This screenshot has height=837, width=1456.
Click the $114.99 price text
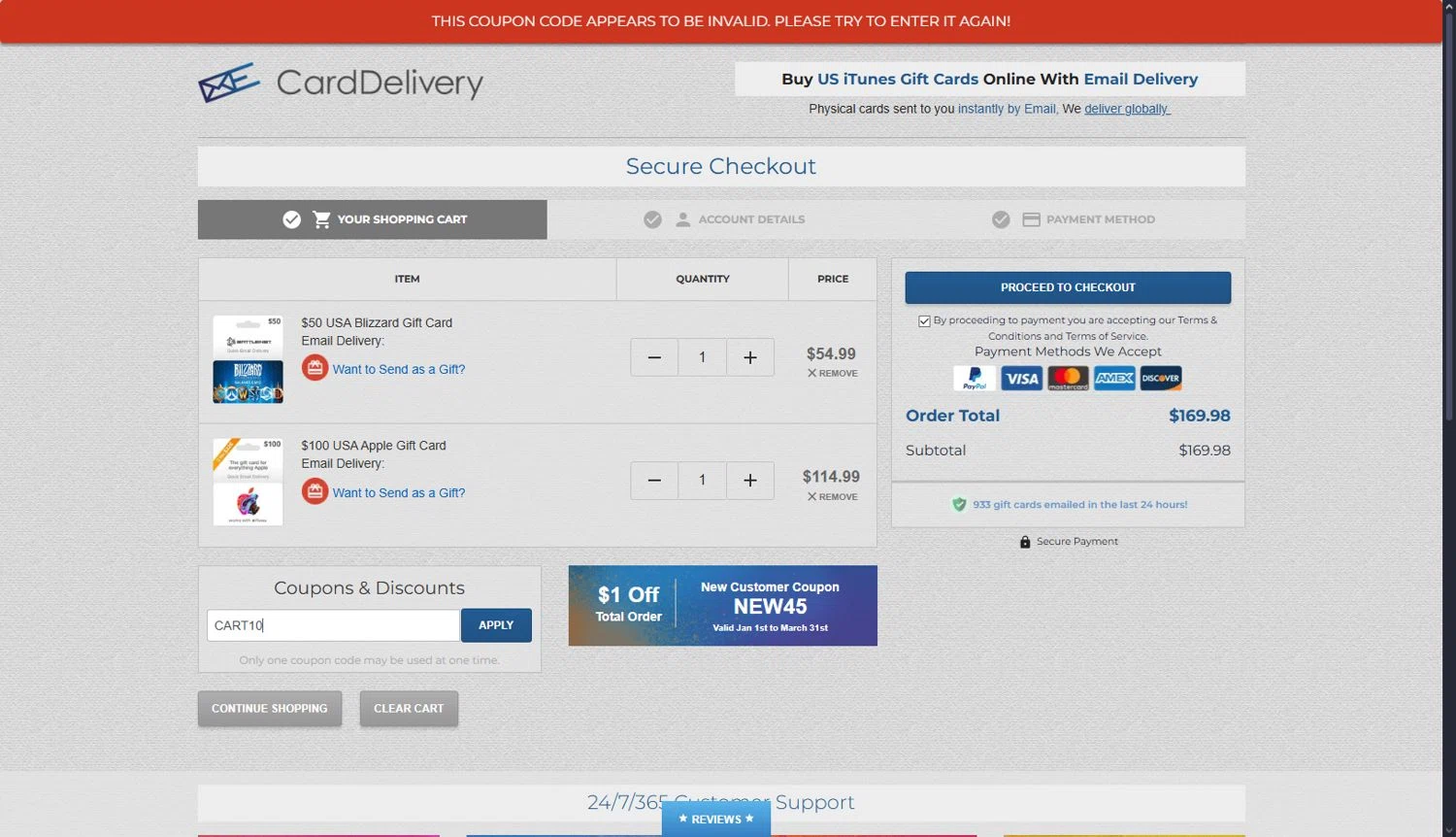tap(831, 477)
